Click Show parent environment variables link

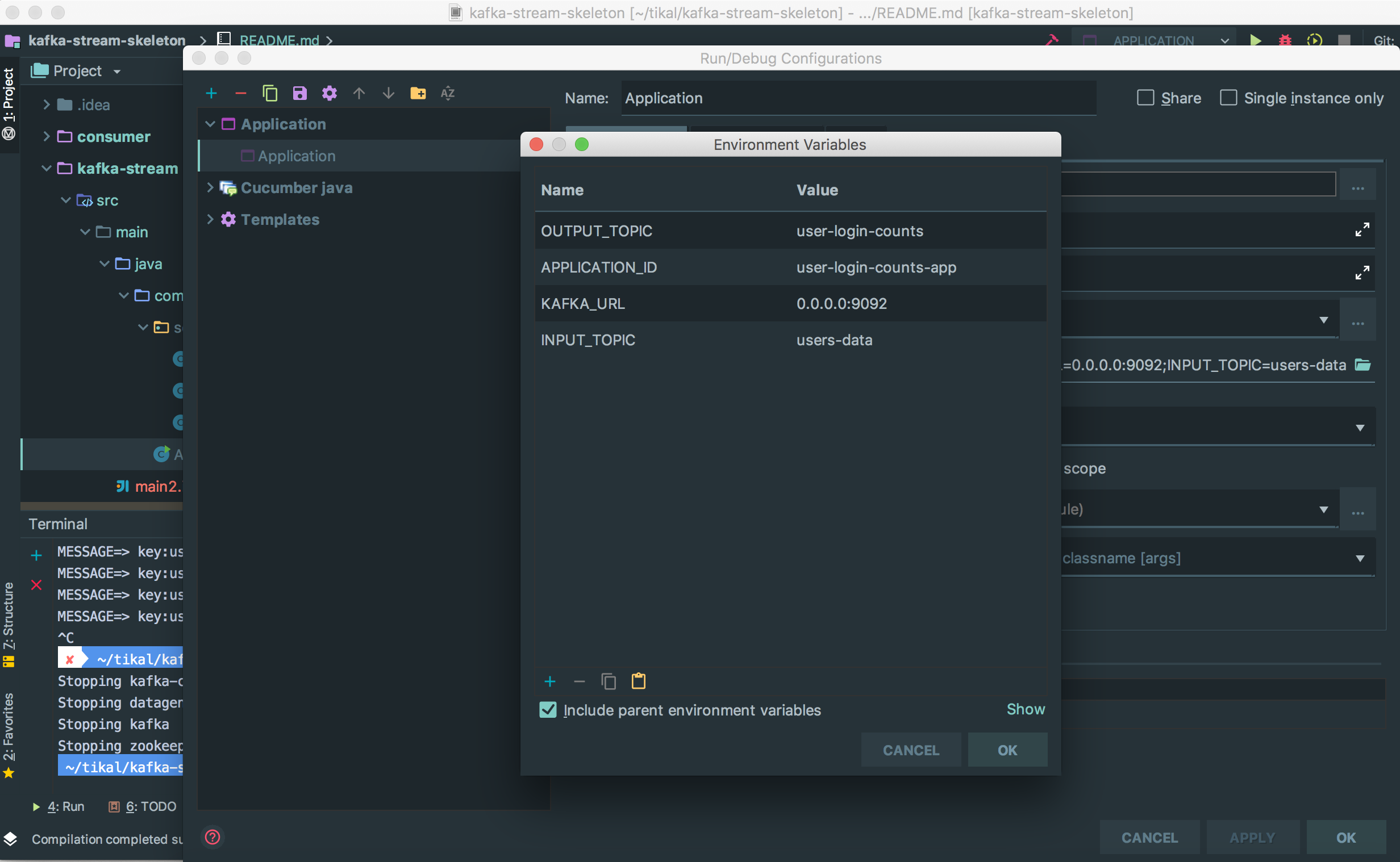click(1026, 709)
